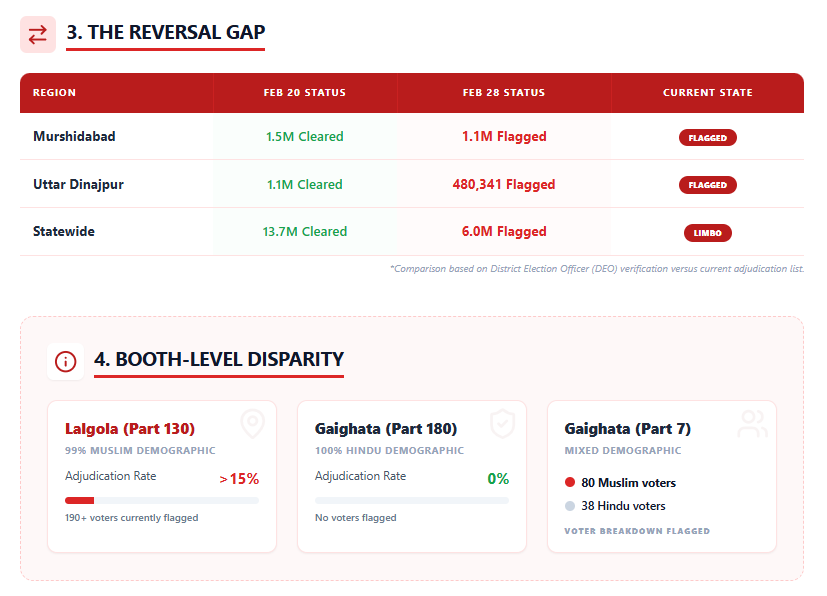Image resolution: width=827 pixels, height=596 pixels.
Task: Click the users icon in Gaighata Part 7
Action: (x=752, y=424)
